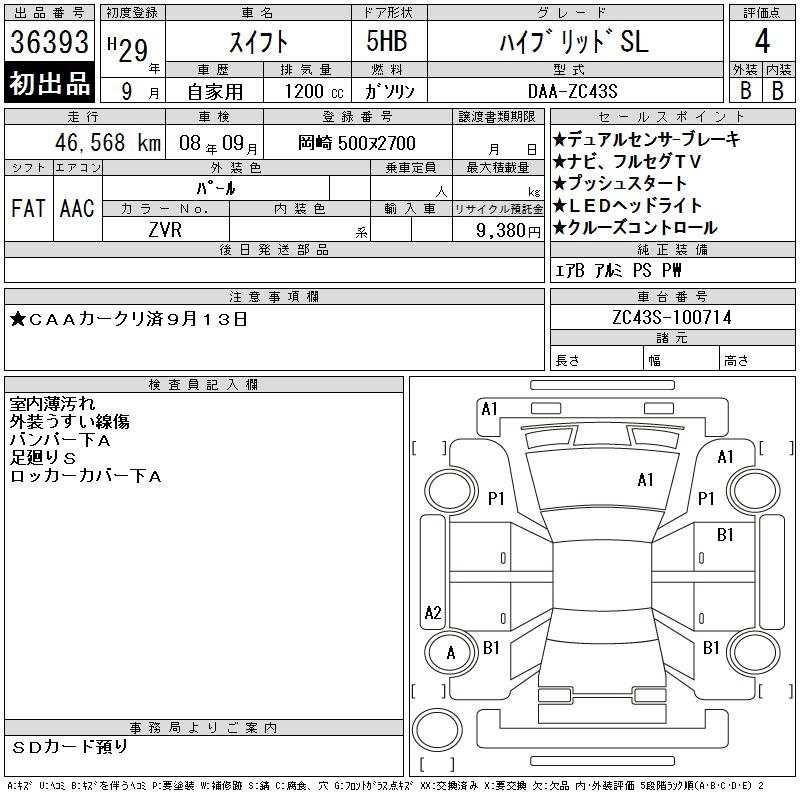This screenshot has width=800, height=800.
Task: Click the 自家用 vehicle history cell
Action: pos(215,91)
